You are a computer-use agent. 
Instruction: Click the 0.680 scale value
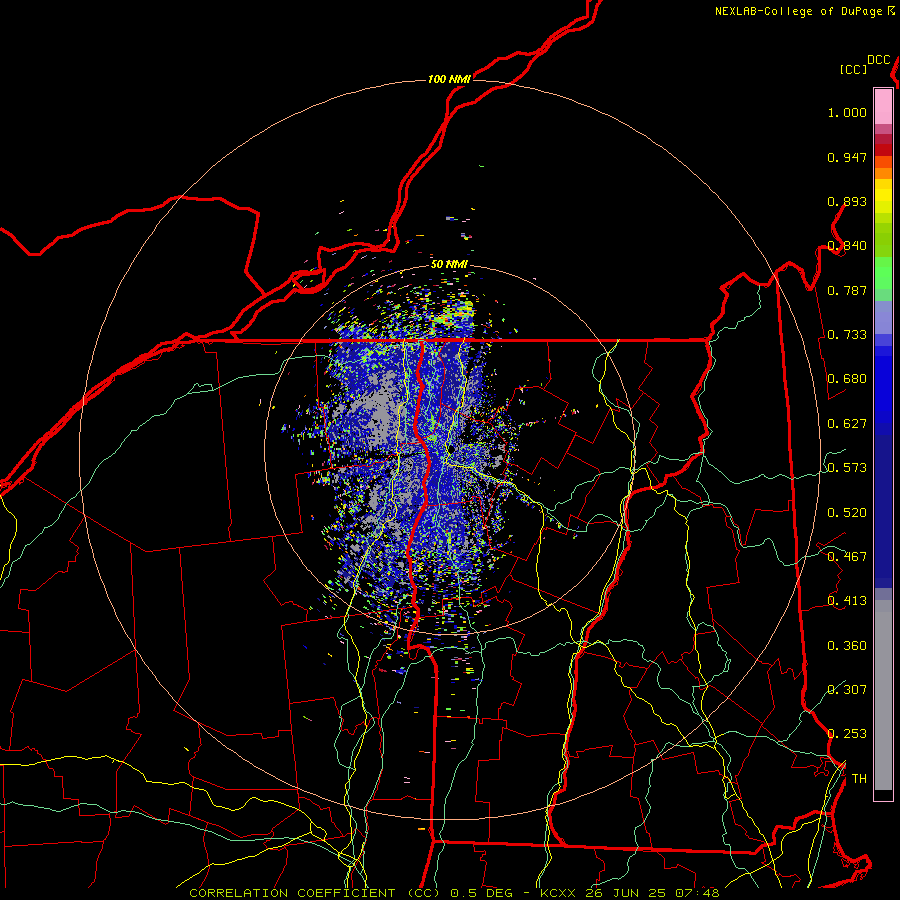coord(847,379)
